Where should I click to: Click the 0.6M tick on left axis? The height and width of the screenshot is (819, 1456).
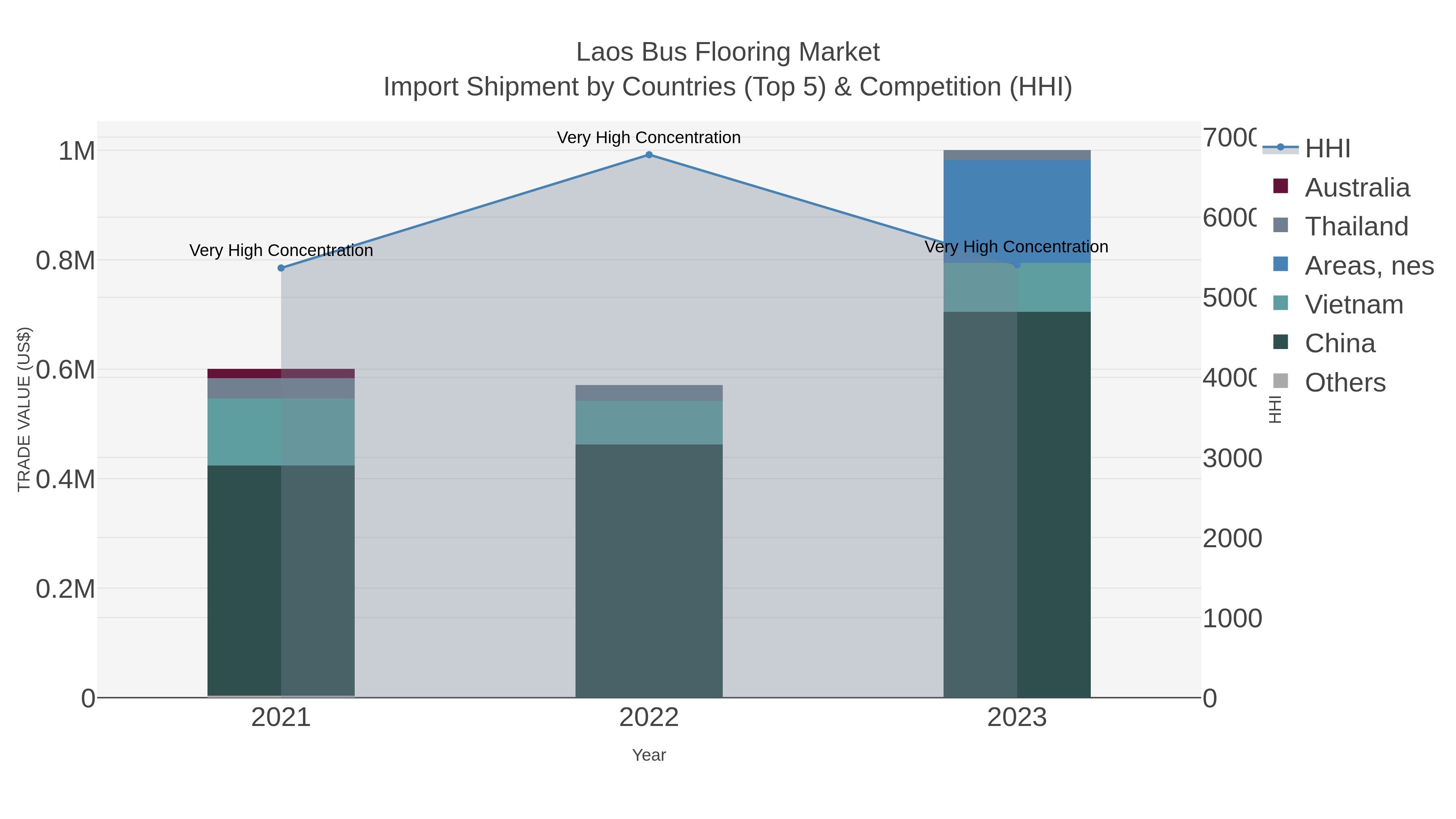[66, 370]
